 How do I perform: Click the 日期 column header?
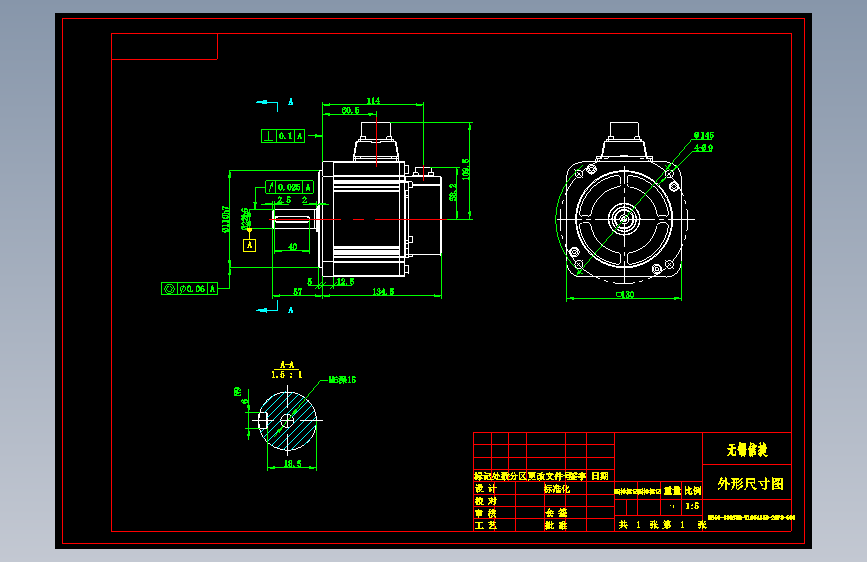[600, 476]
